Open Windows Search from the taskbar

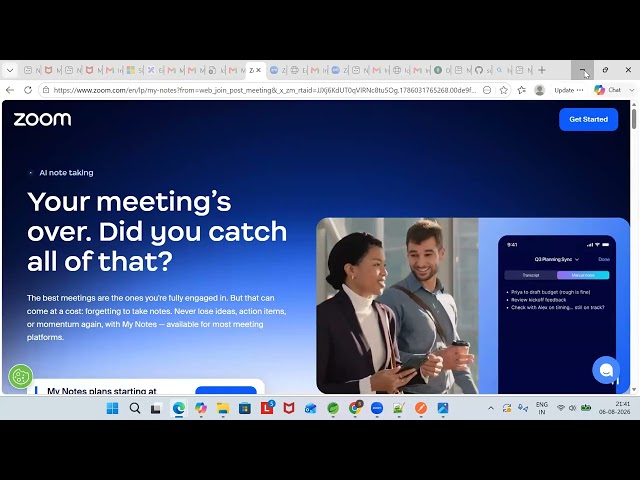tap(135, 408)
